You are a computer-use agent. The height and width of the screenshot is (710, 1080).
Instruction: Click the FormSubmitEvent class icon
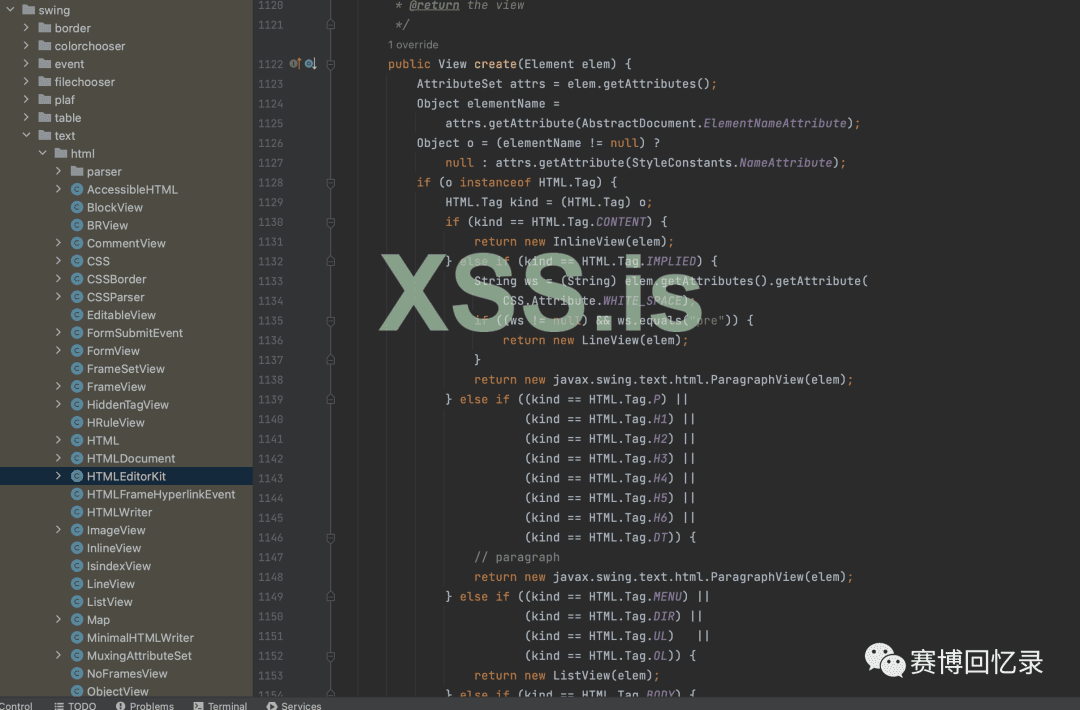pos(77,333)
